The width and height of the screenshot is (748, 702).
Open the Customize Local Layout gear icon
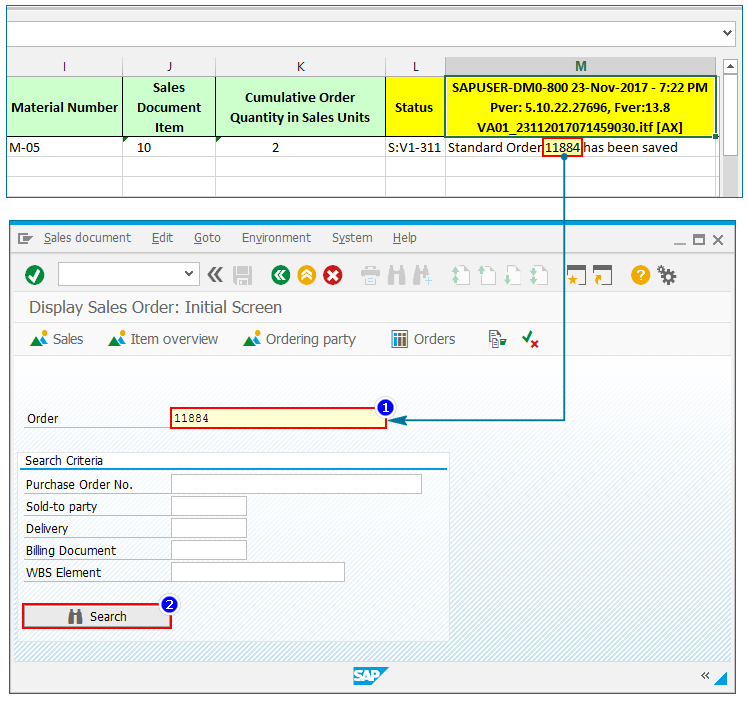[x=667, y=275]
